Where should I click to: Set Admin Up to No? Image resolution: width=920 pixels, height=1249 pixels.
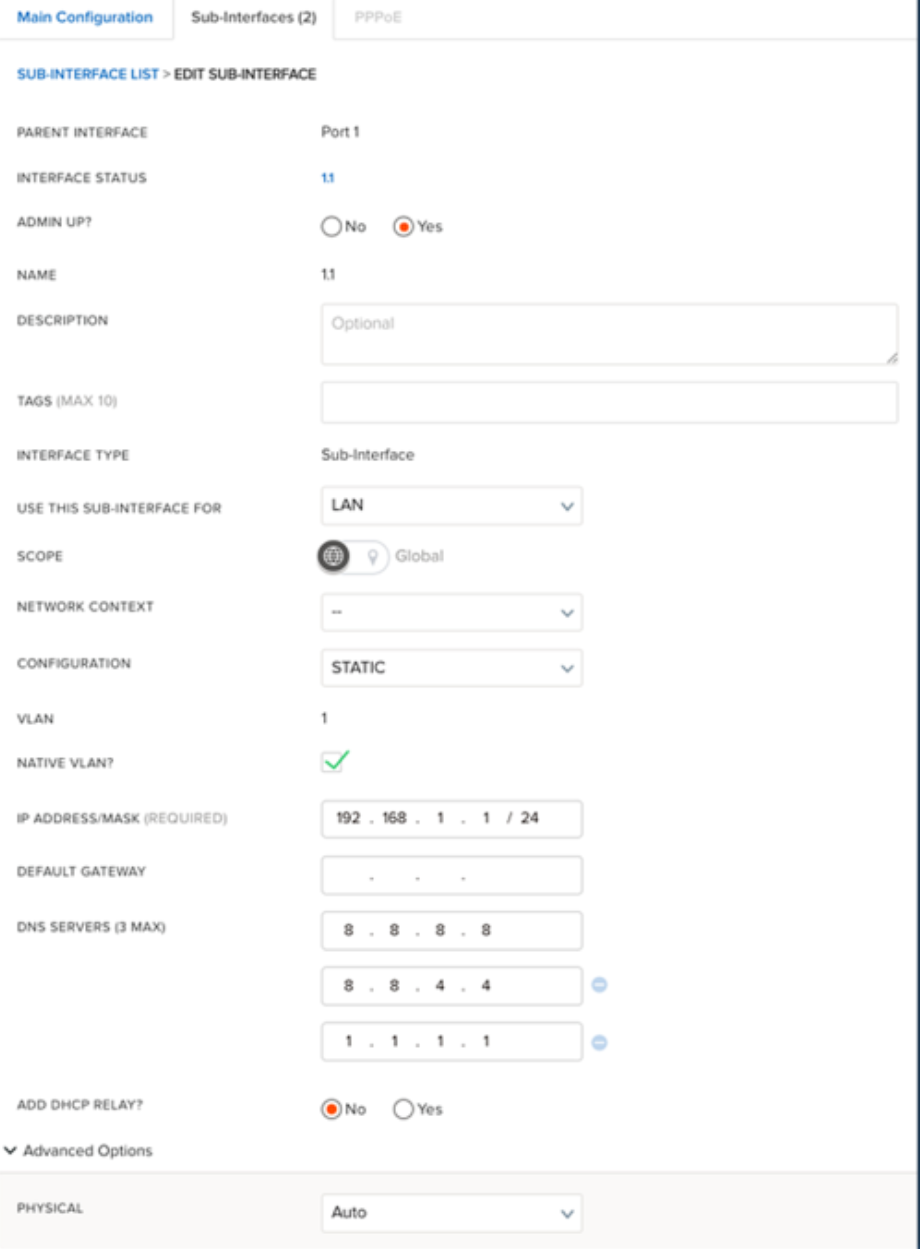click(332, 227)
